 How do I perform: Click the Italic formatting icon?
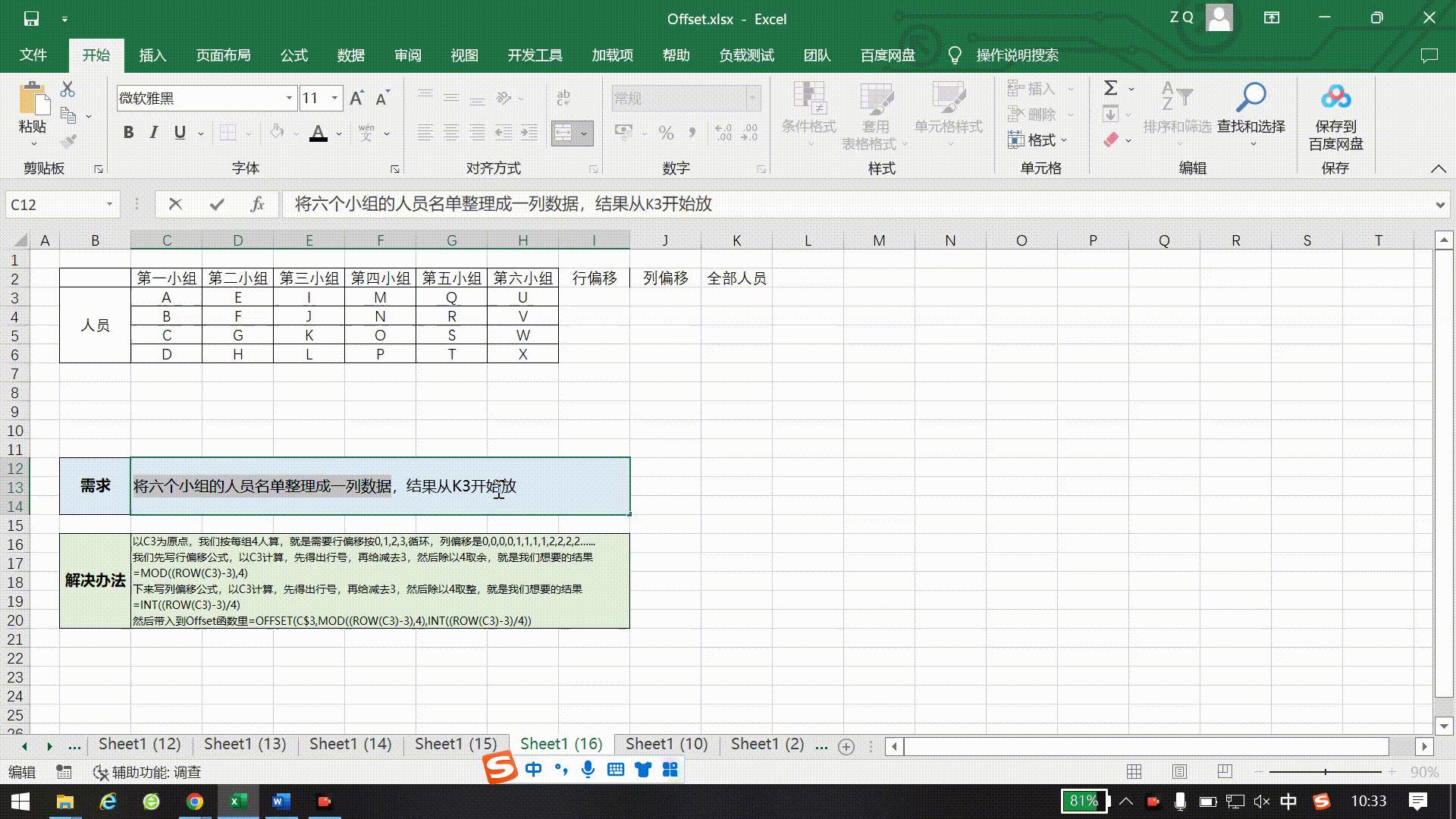(x=153, y=132)
